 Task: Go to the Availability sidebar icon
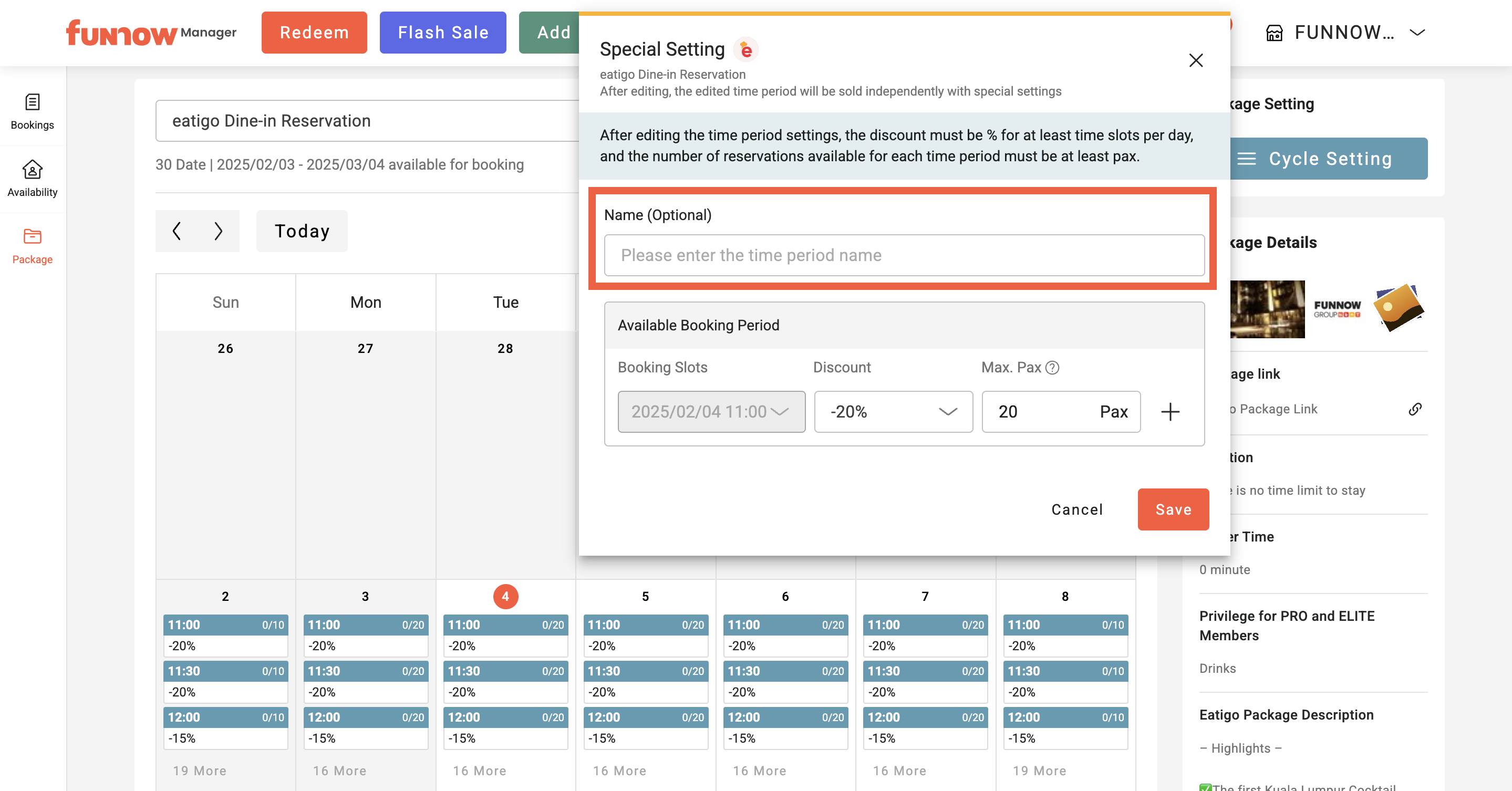32,170
